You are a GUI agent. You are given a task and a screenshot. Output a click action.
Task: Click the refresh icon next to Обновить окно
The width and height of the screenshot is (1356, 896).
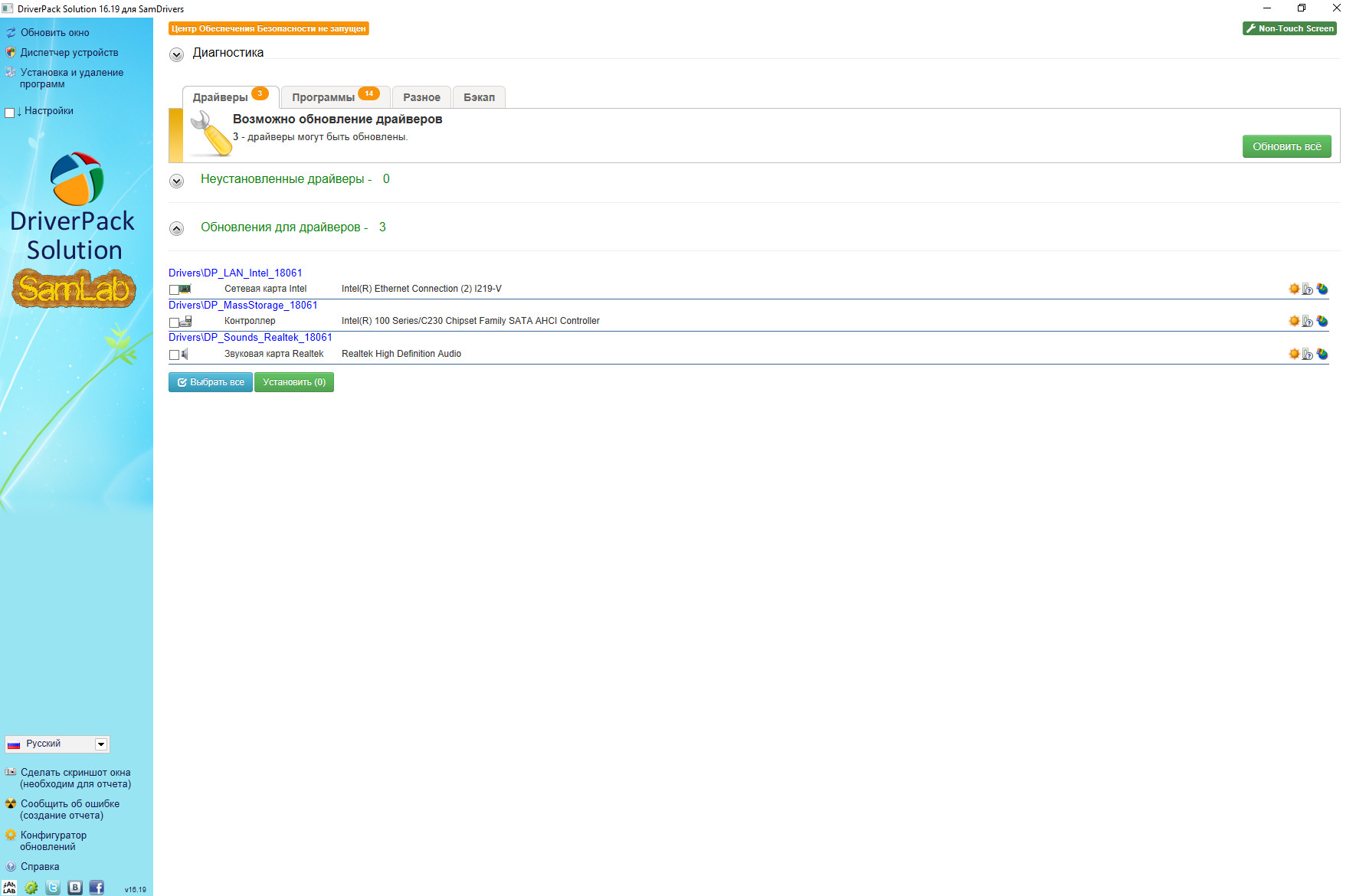click(11, 33)
